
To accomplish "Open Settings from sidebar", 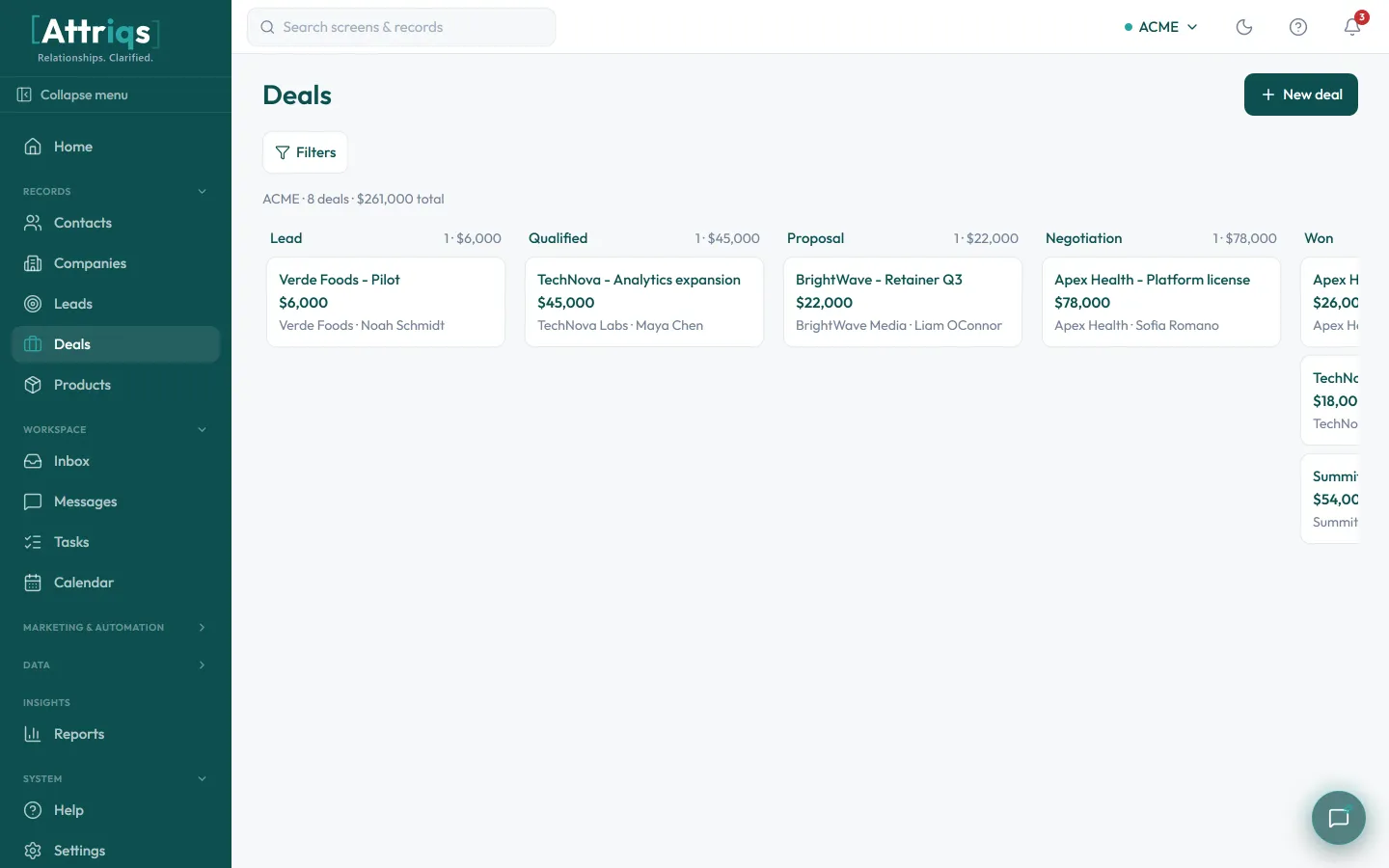I will [116, 851].
